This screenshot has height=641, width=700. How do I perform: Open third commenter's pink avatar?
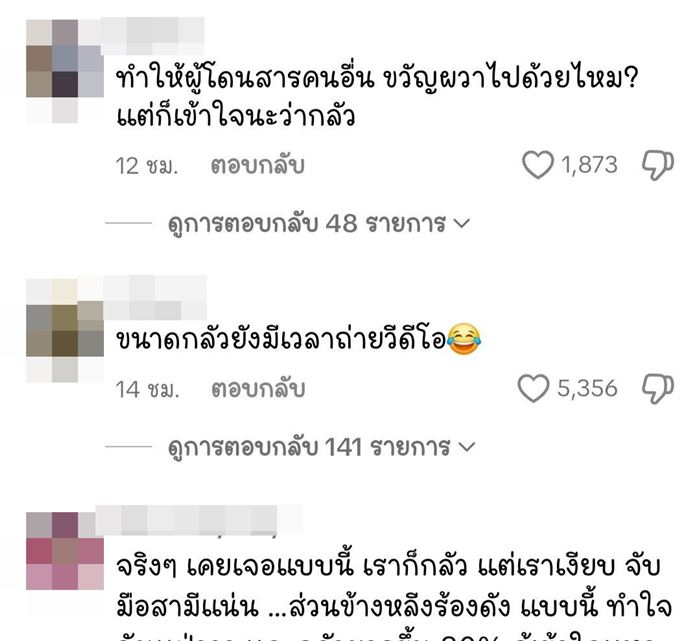tap(65, 551)
